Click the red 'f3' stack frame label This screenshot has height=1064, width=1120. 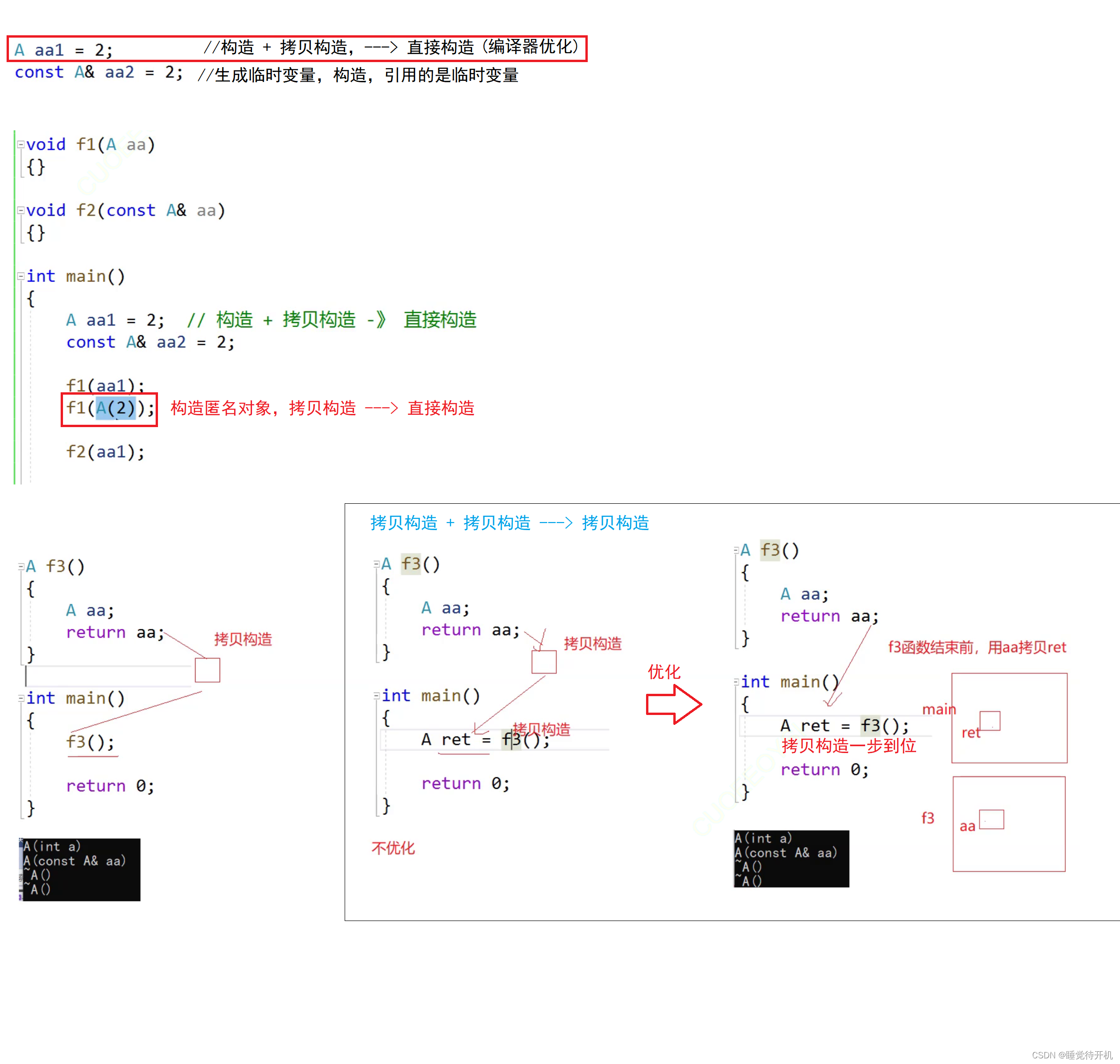click(927, 818)
